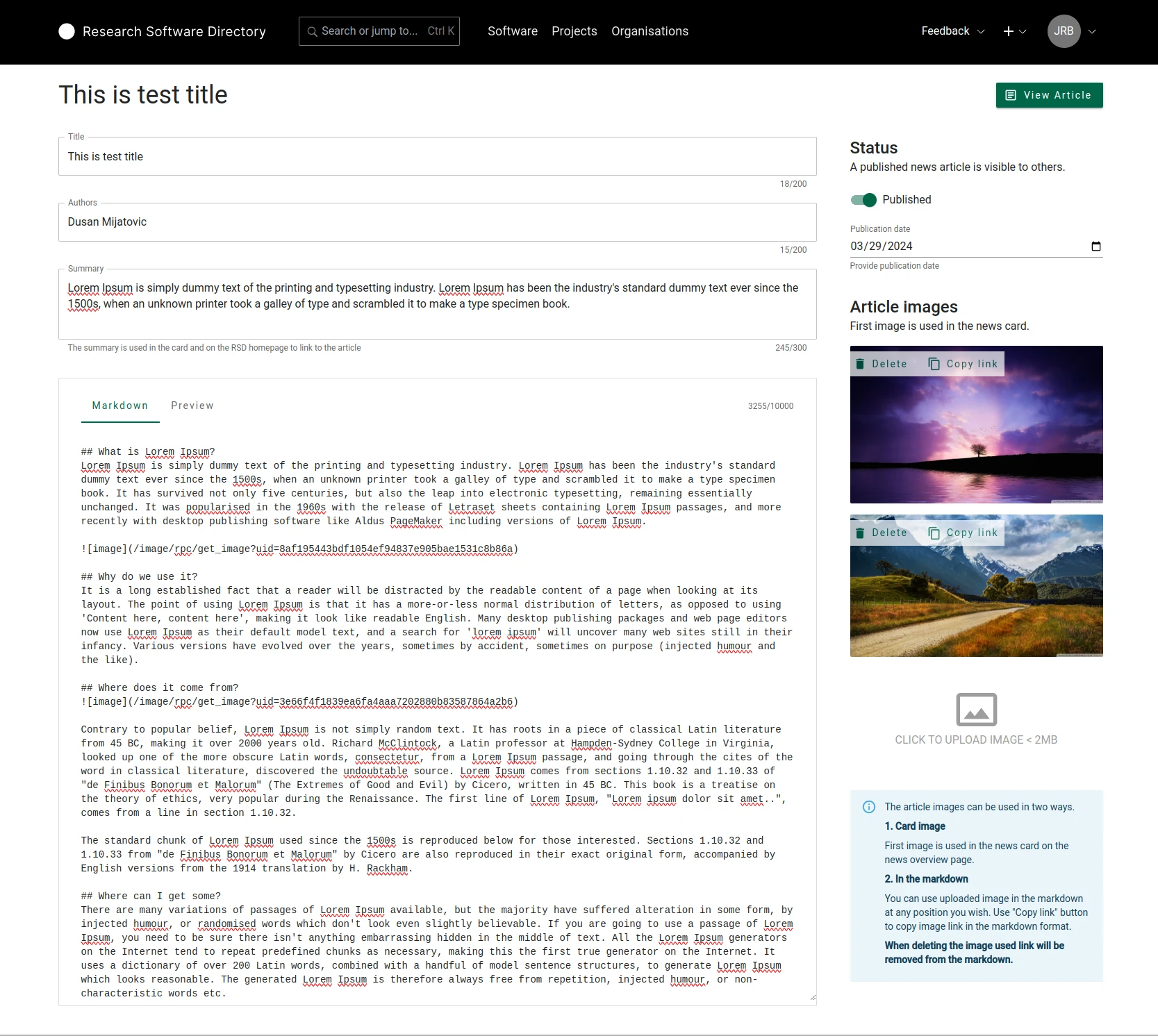The image size is (1158, 1036).
Task: Click the upload image placeholder icon
Action: pos(976,710)
